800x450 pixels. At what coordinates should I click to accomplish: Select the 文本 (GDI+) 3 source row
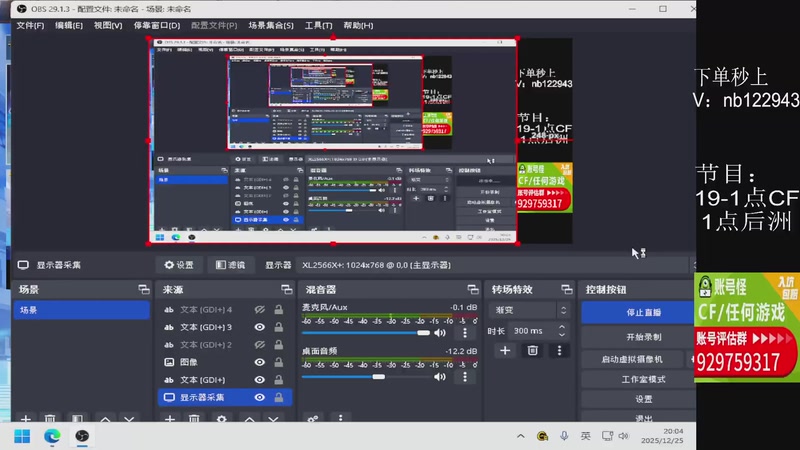coord(225,327)
